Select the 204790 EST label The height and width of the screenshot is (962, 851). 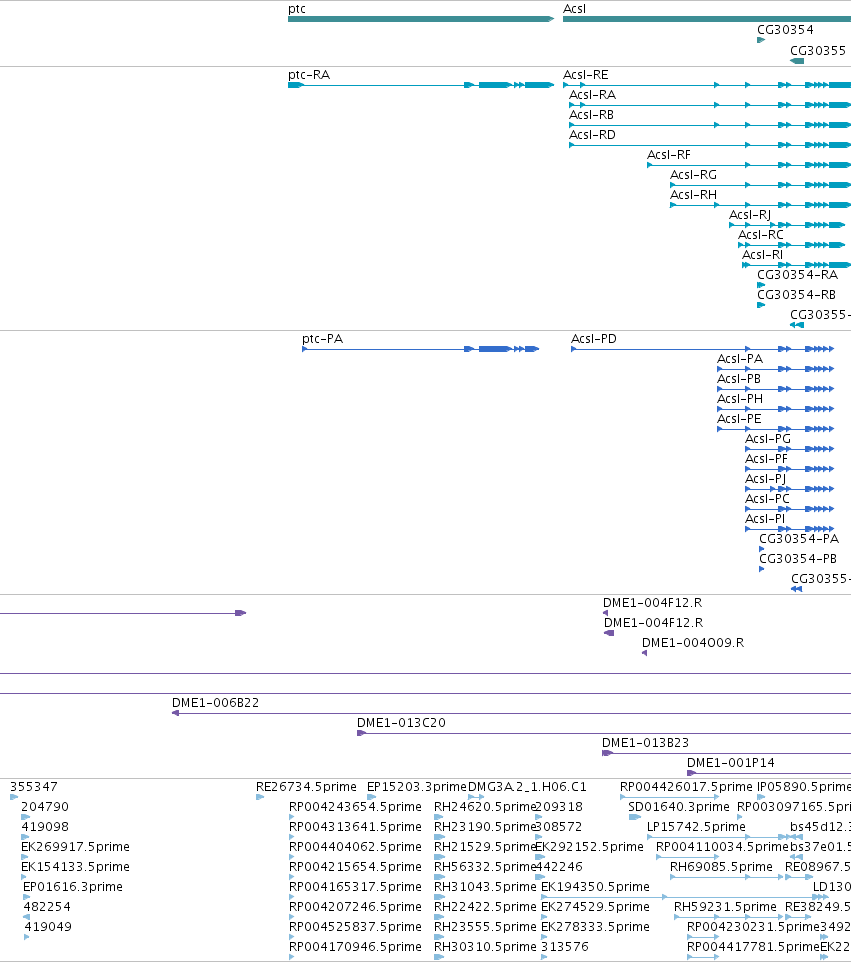tap(45, 807)
